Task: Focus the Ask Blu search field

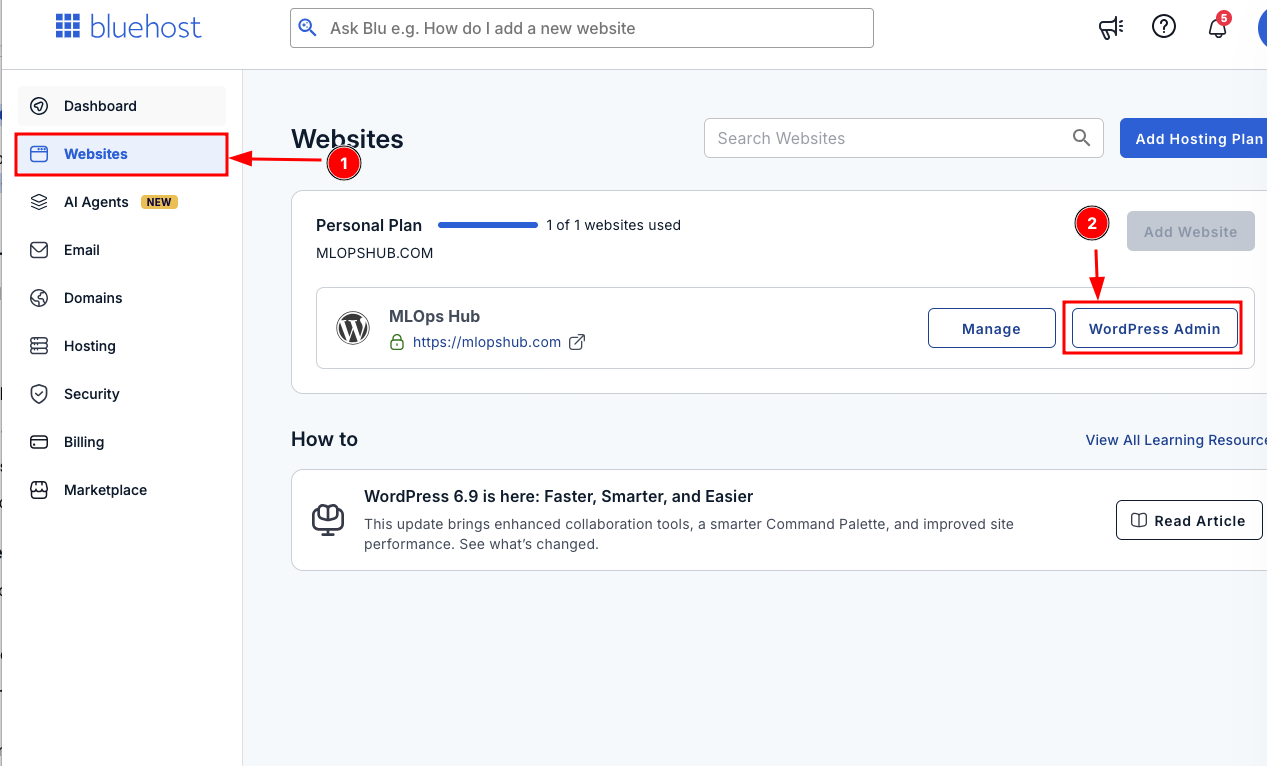Action: point(582,28)
